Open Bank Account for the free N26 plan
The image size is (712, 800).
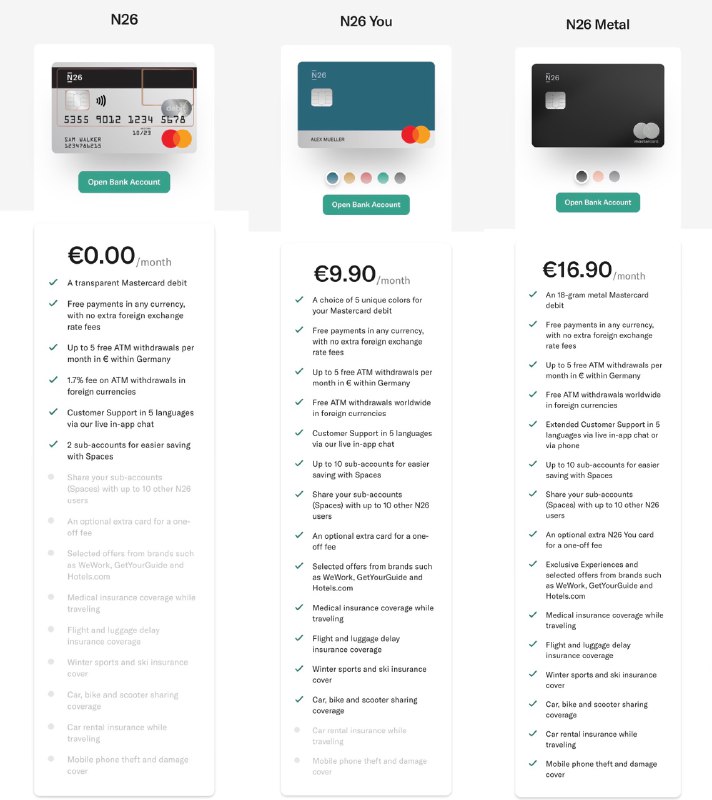tap(124, 182)
